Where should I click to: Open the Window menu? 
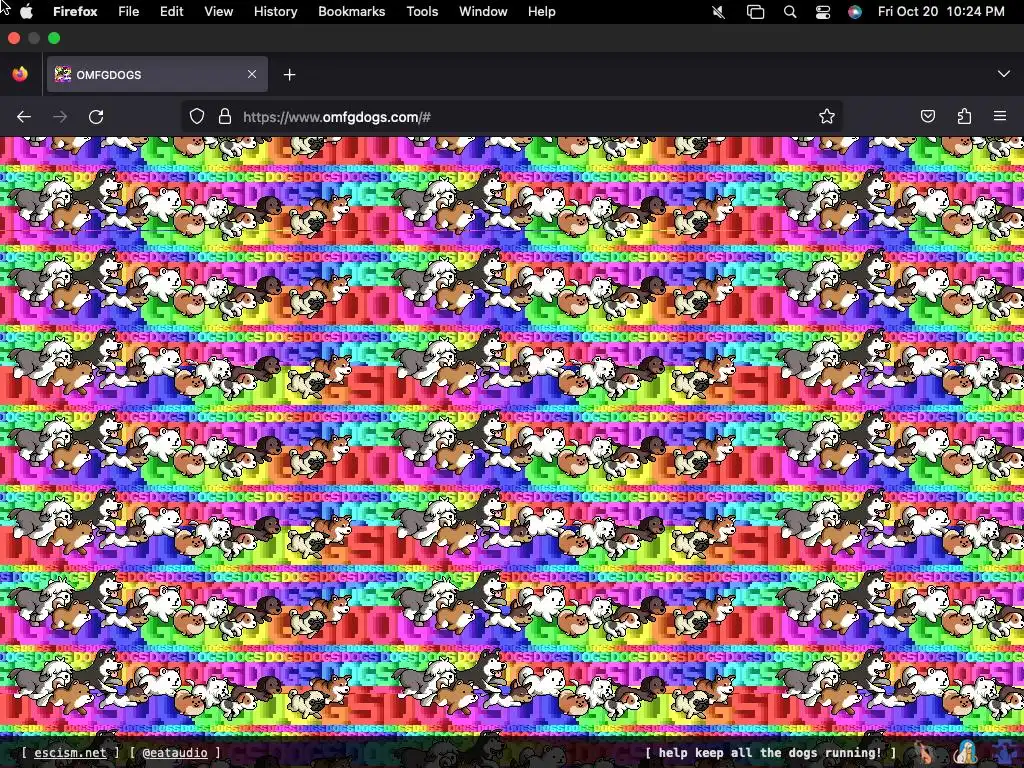(x=483, y=12)
